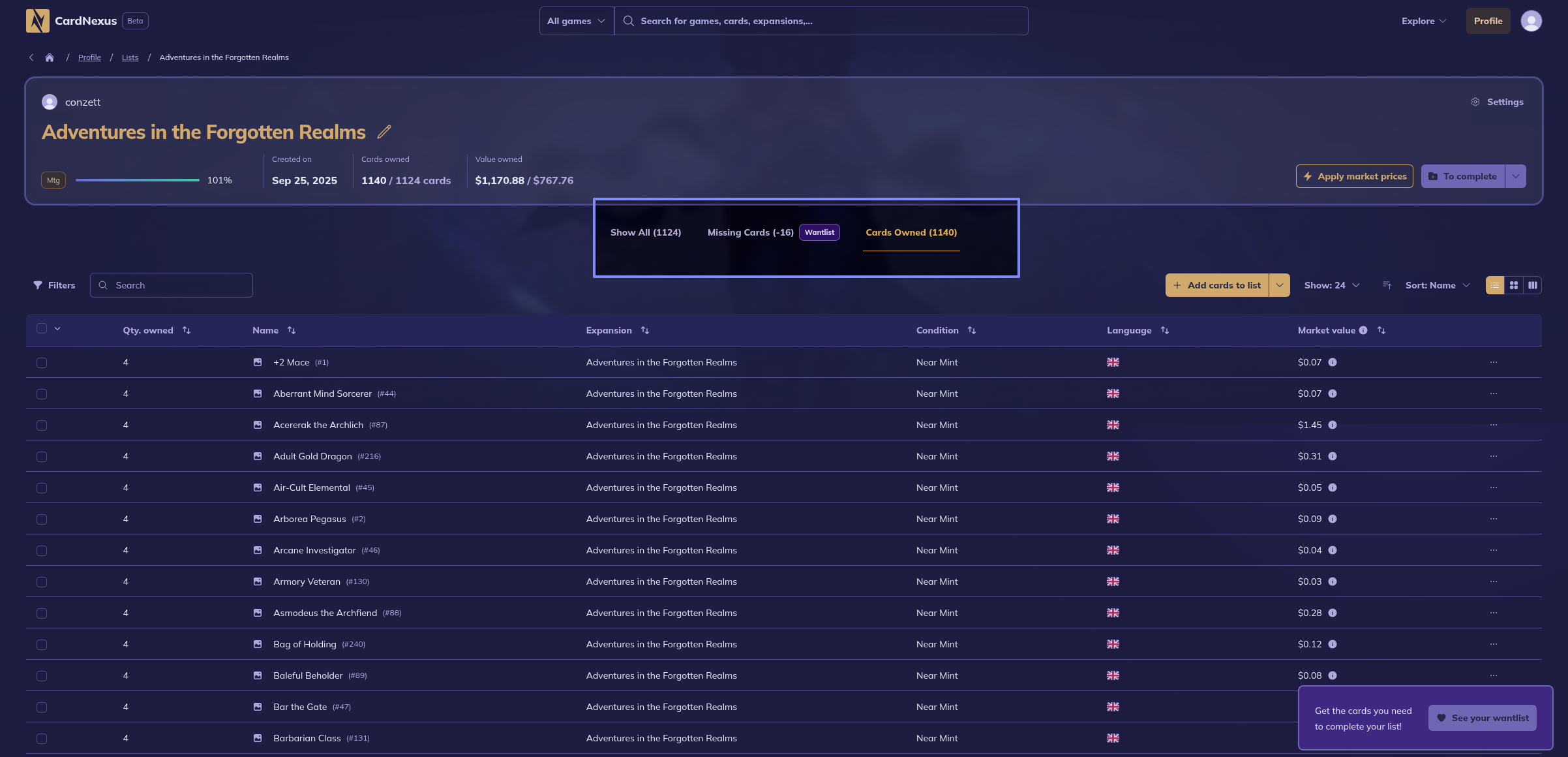
Task: Check the +2 Mace row checkbox
Action: (x=42, y=363)
